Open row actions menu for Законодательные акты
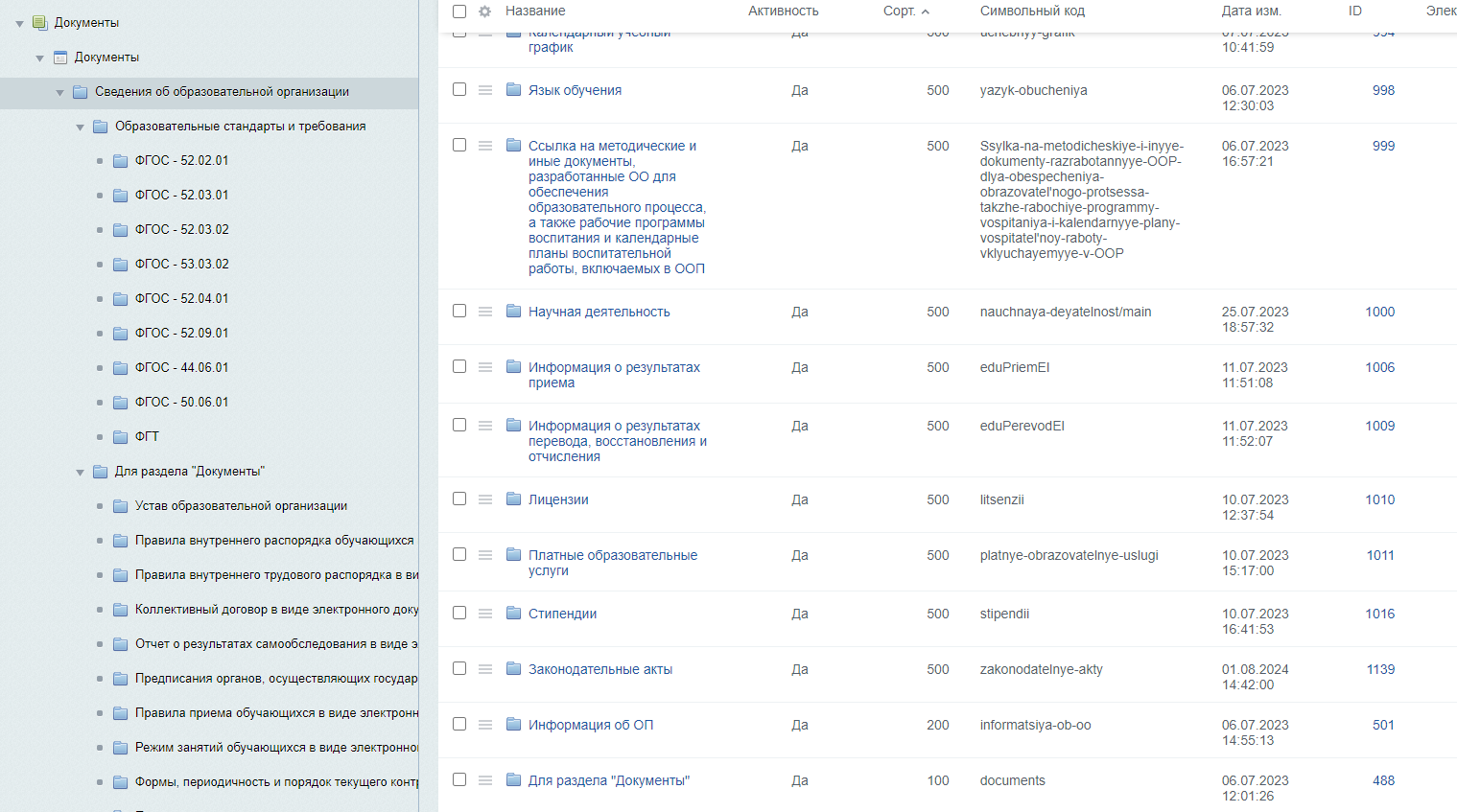The height and width of the screenshot is (812, 1457). coord(485,669)
